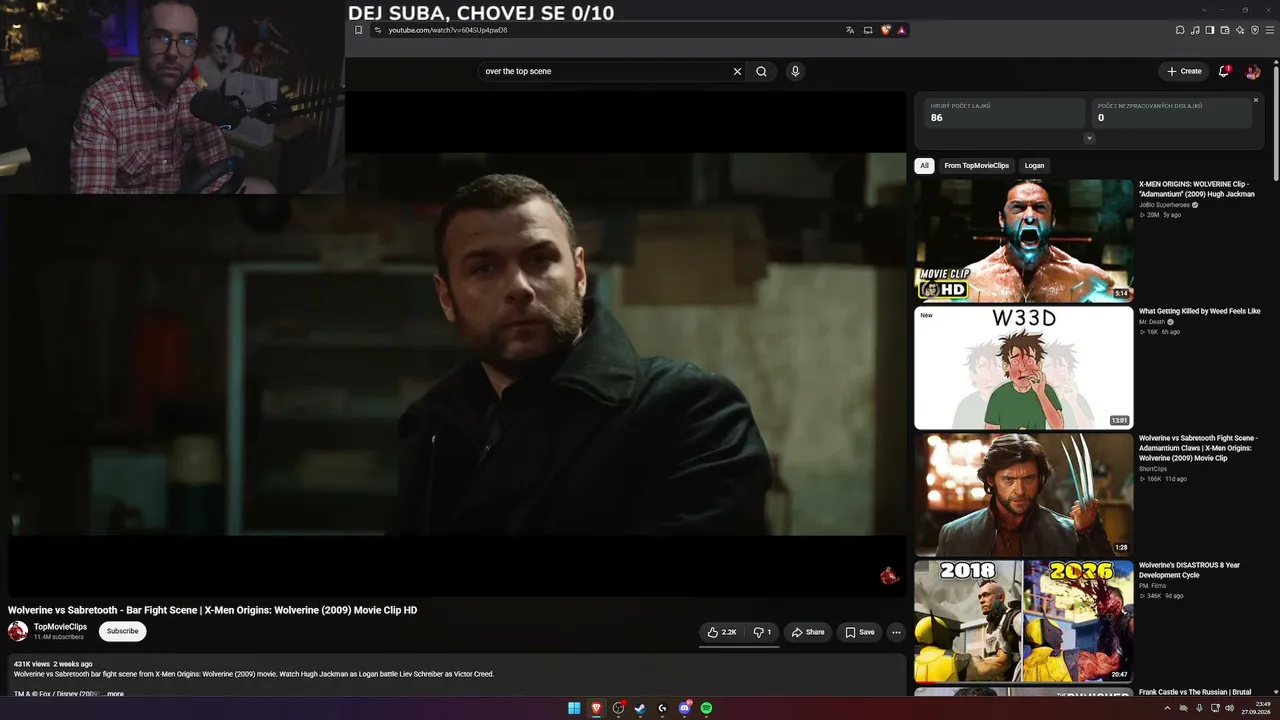The image size is (1280, 720).
Task: Open the Brave VPN shield icon
Action: tap(1255, 30)
